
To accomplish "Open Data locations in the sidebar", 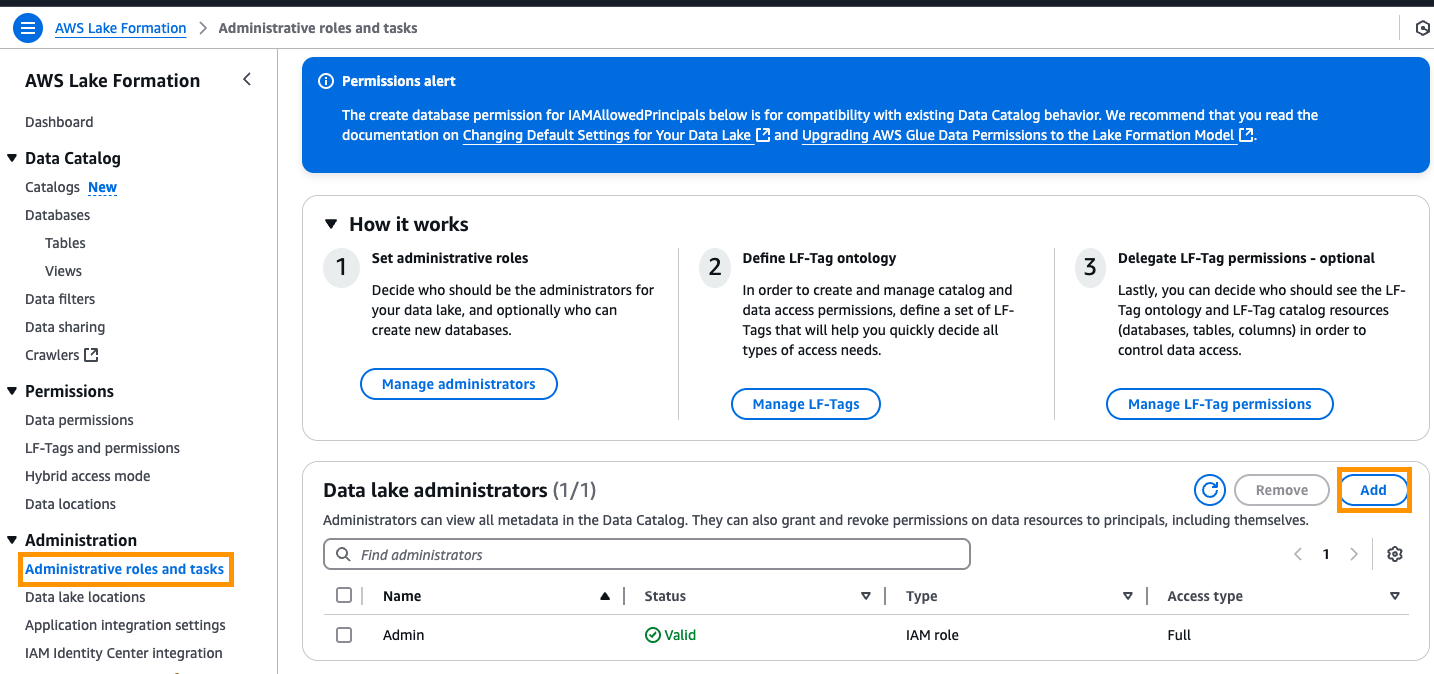I will [70, 504].
